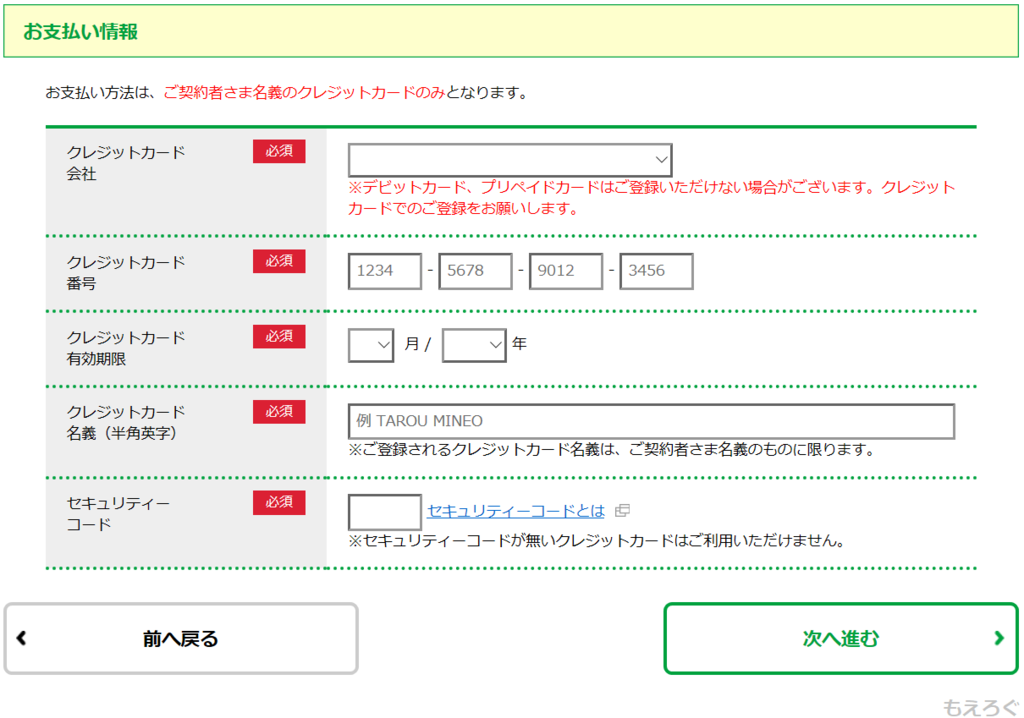Click fourth card number field showing 3456
The image size is (1024, 718).
tap(656, 271)
